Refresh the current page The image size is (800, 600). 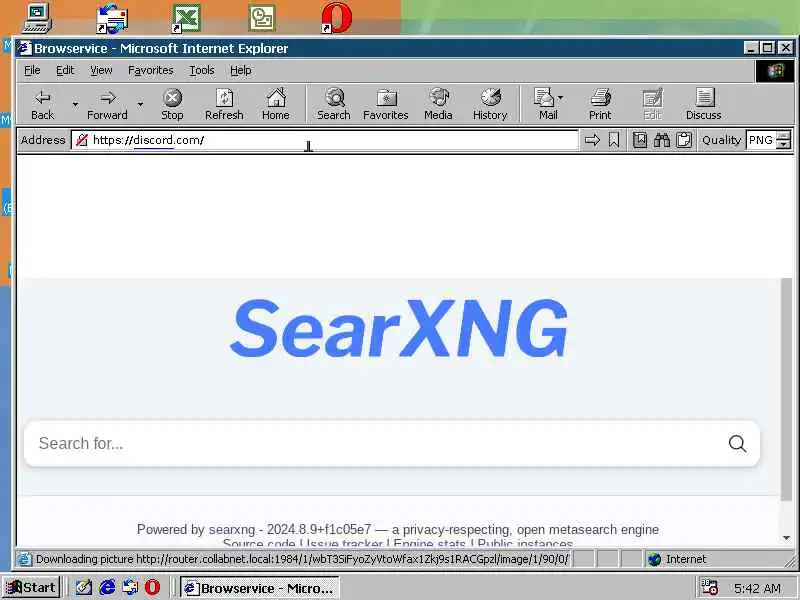[x=224, y=104]
